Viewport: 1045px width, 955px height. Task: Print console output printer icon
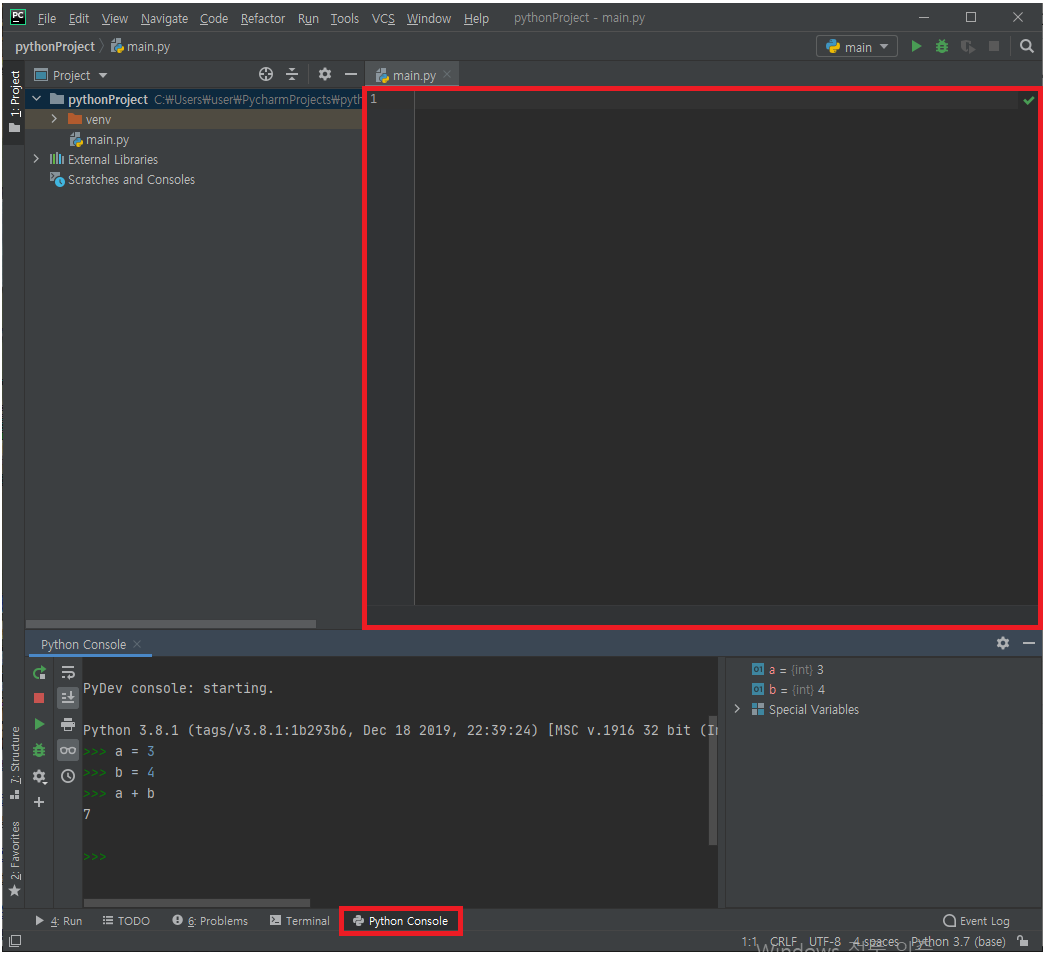[x=68, y=724]
